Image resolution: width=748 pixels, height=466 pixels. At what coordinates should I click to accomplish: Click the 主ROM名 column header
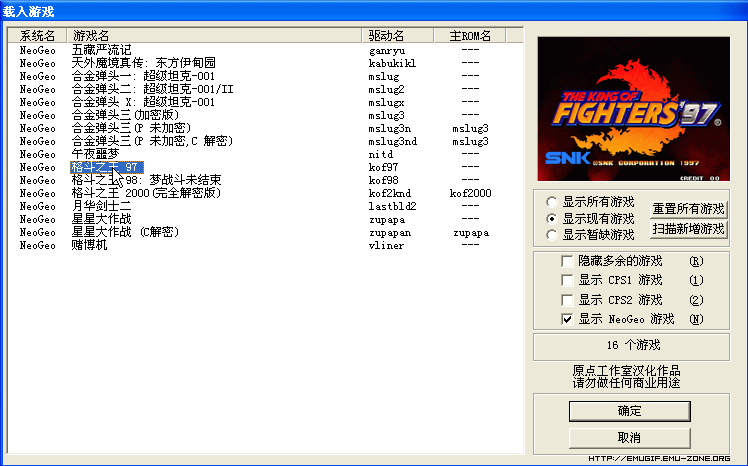pyautogui.click(x=470, y=35)
